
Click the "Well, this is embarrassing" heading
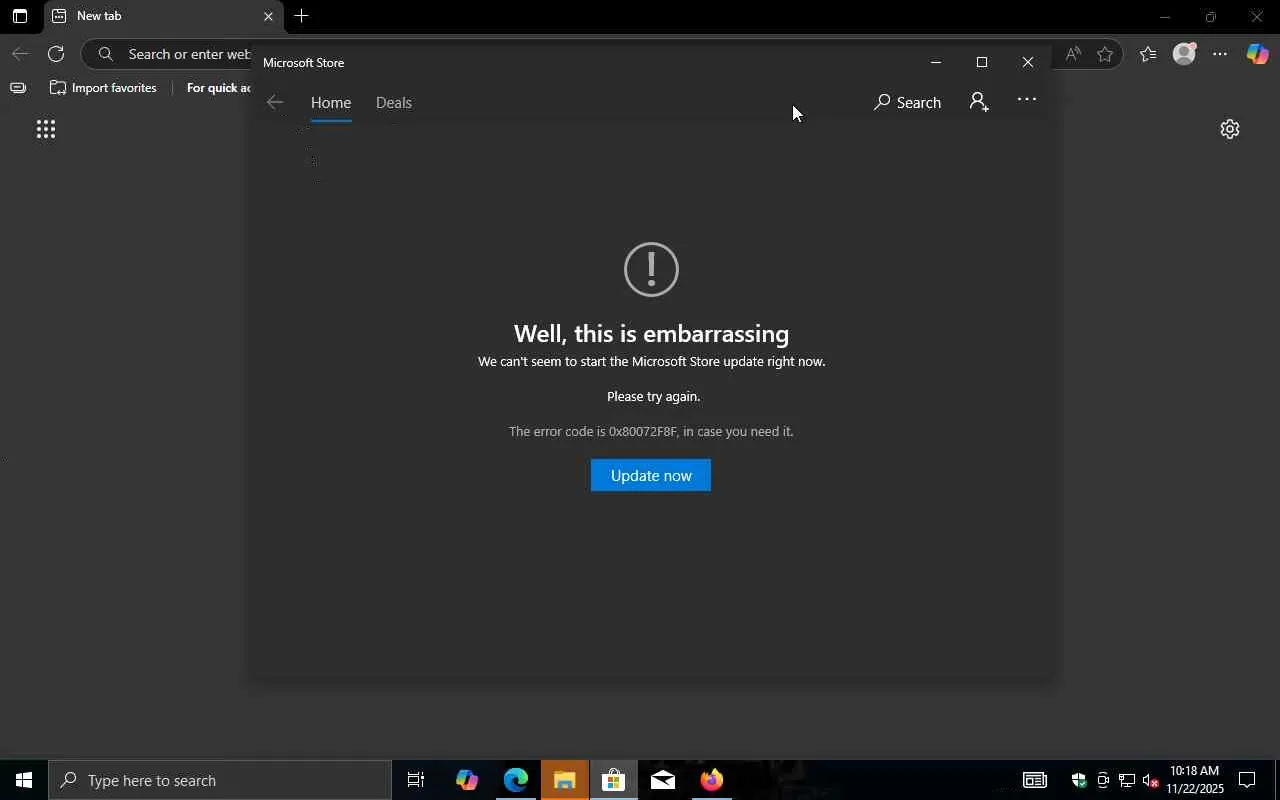pos(651,333)
